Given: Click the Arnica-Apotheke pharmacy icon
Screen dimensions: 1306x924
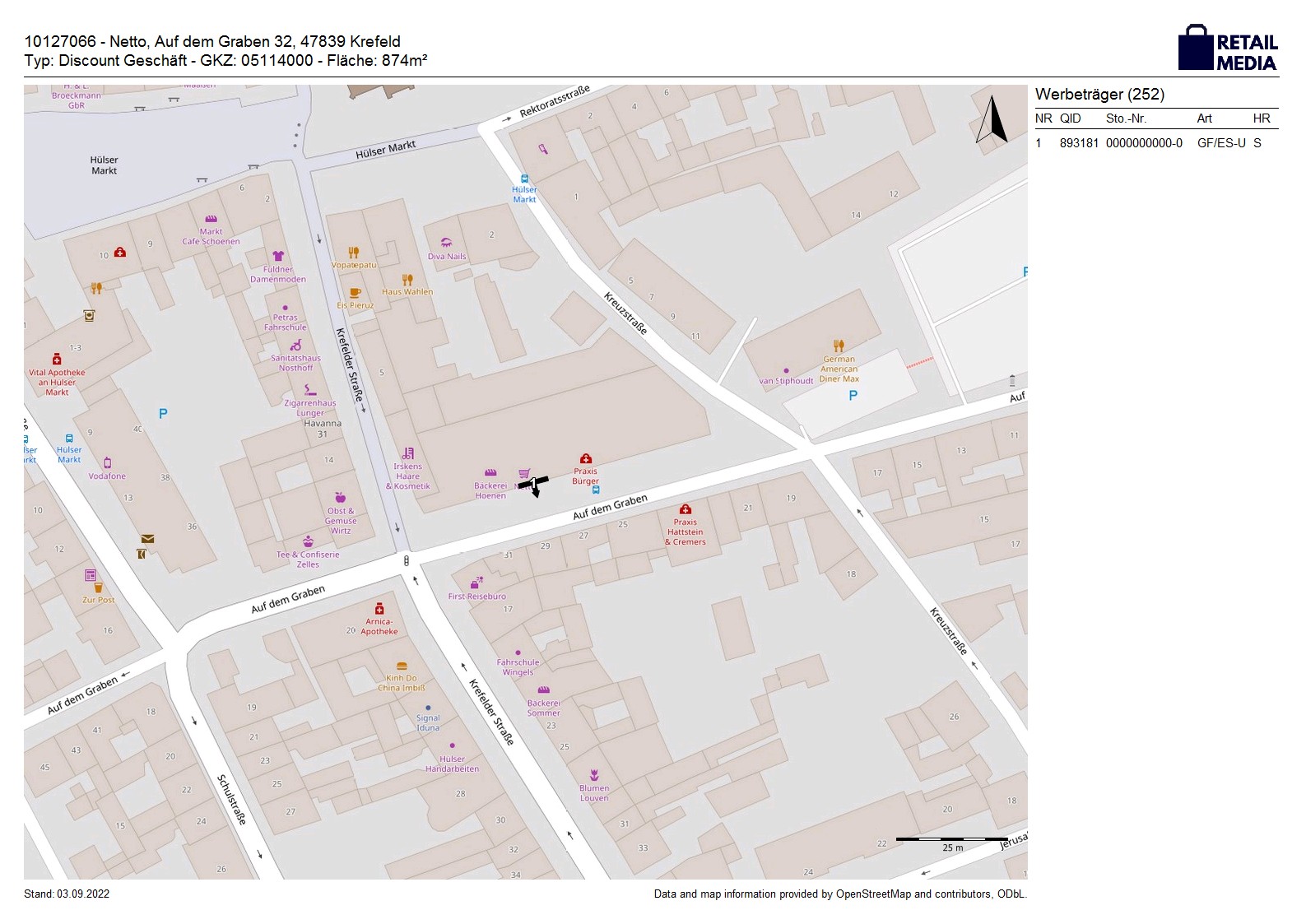Looking at the screenshot, I should click(379, 609).
